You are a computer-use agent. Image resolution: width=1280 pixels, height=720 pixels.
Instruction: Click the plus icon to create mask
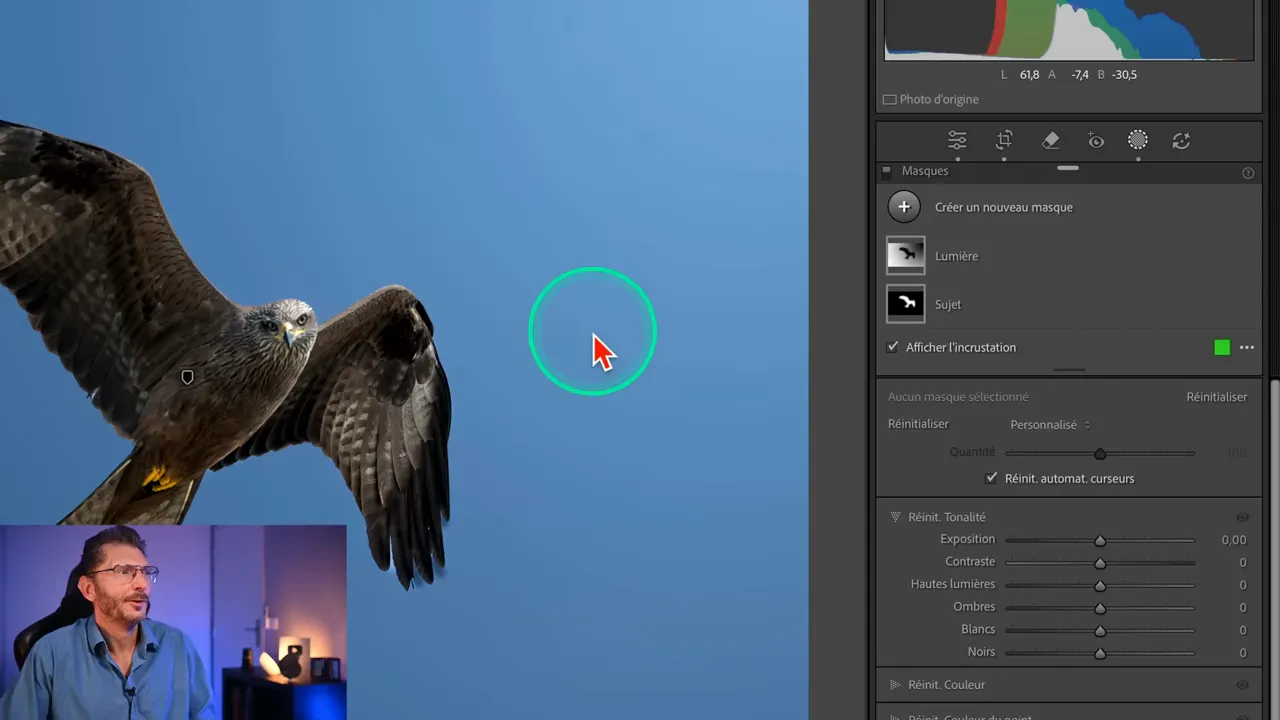904,207
